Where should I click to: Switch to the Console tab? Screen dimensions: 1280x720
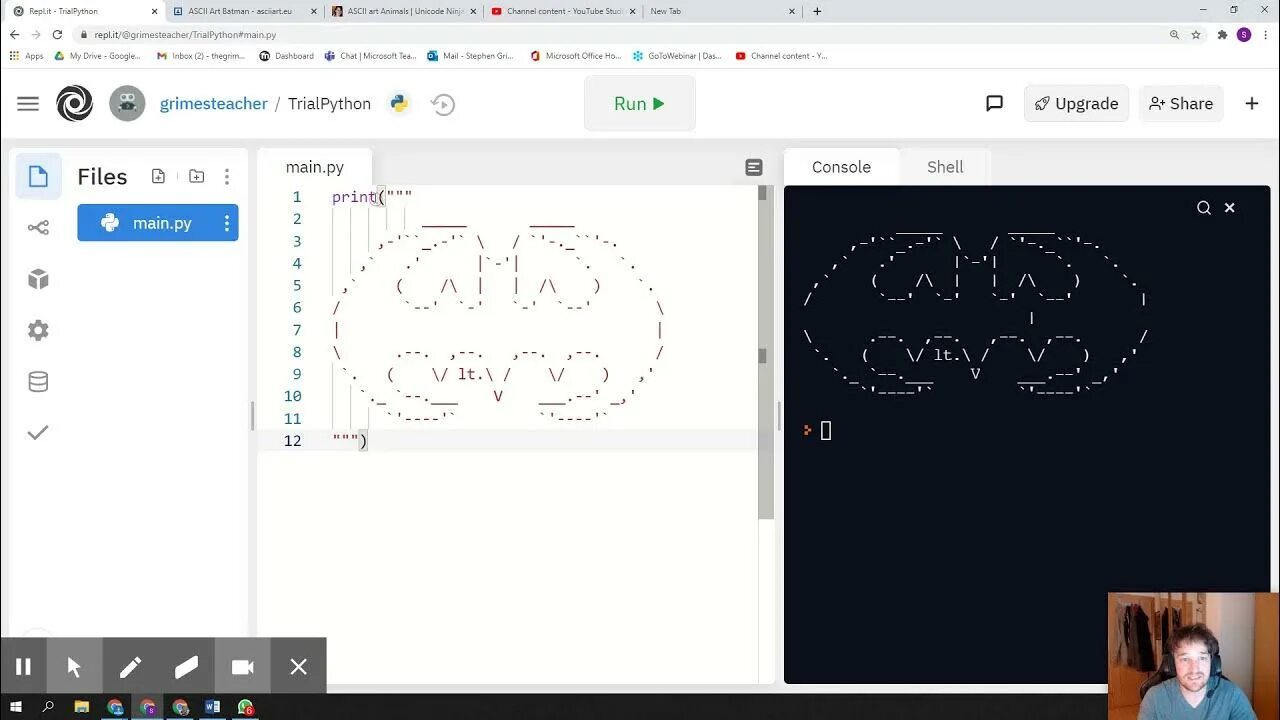(x=841, y=167)
